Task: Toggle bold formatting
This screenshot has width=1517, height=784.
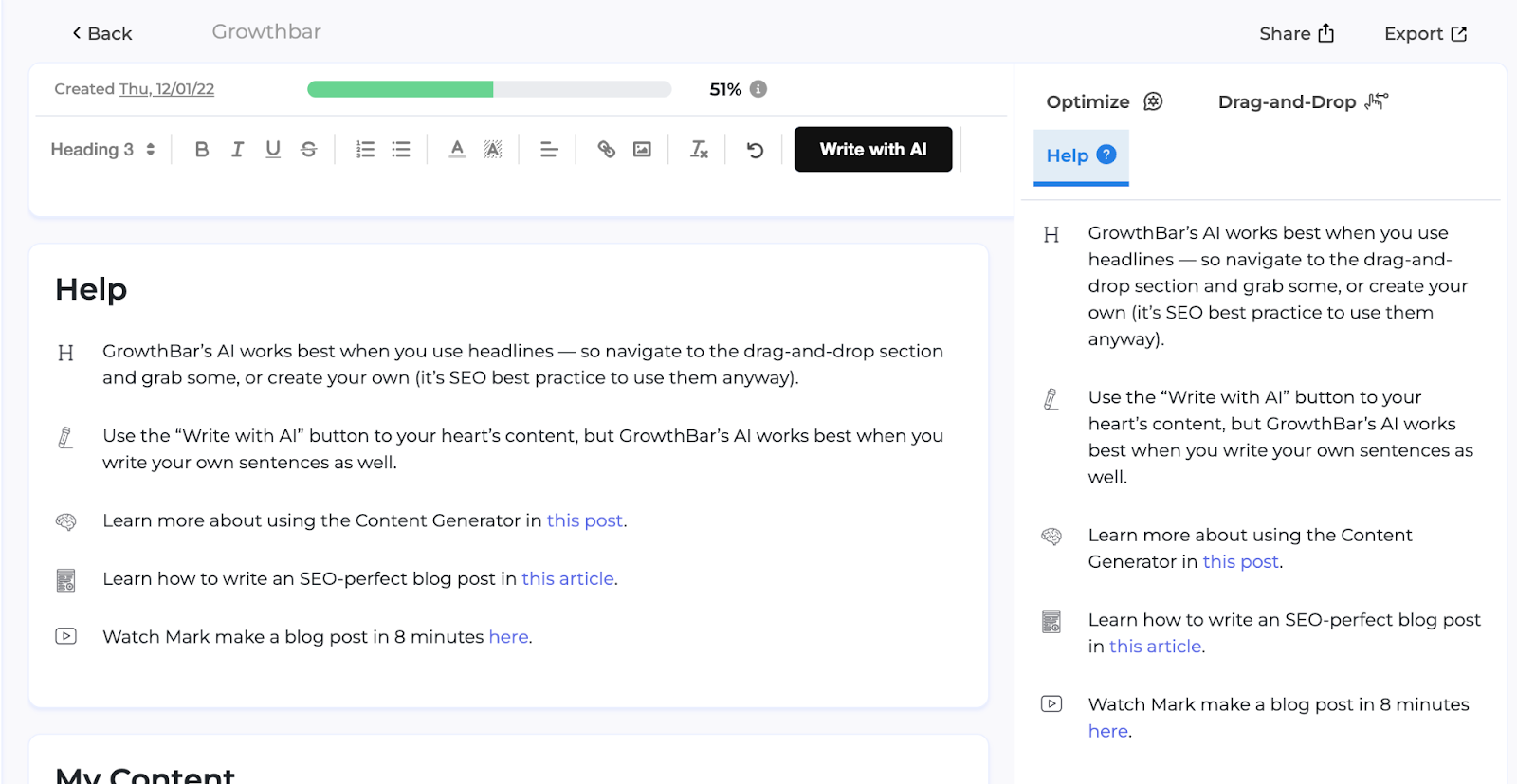Action: pos(202,150)
